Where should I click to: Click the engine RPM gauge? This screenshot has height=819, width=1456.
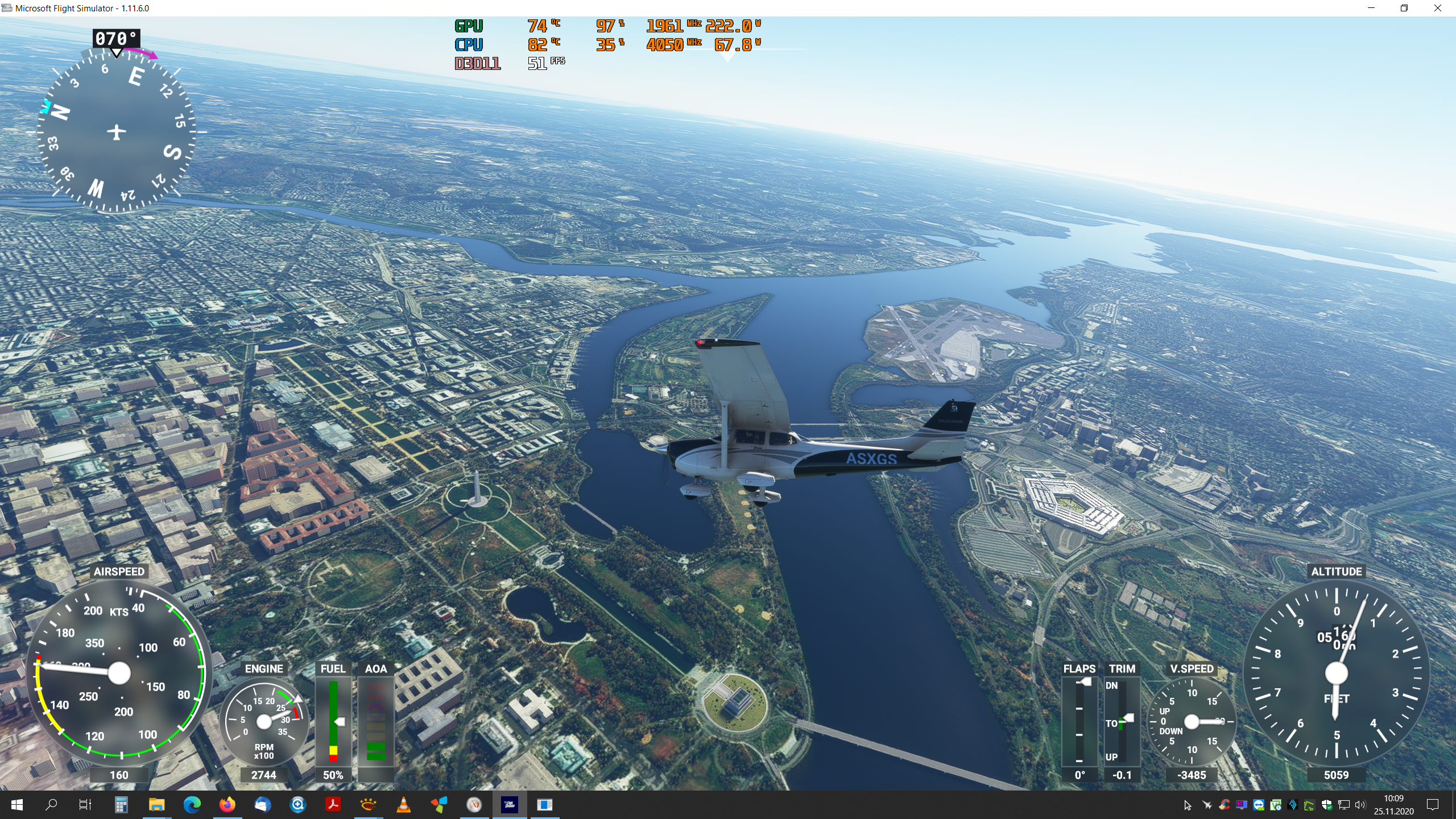point(264,721)
